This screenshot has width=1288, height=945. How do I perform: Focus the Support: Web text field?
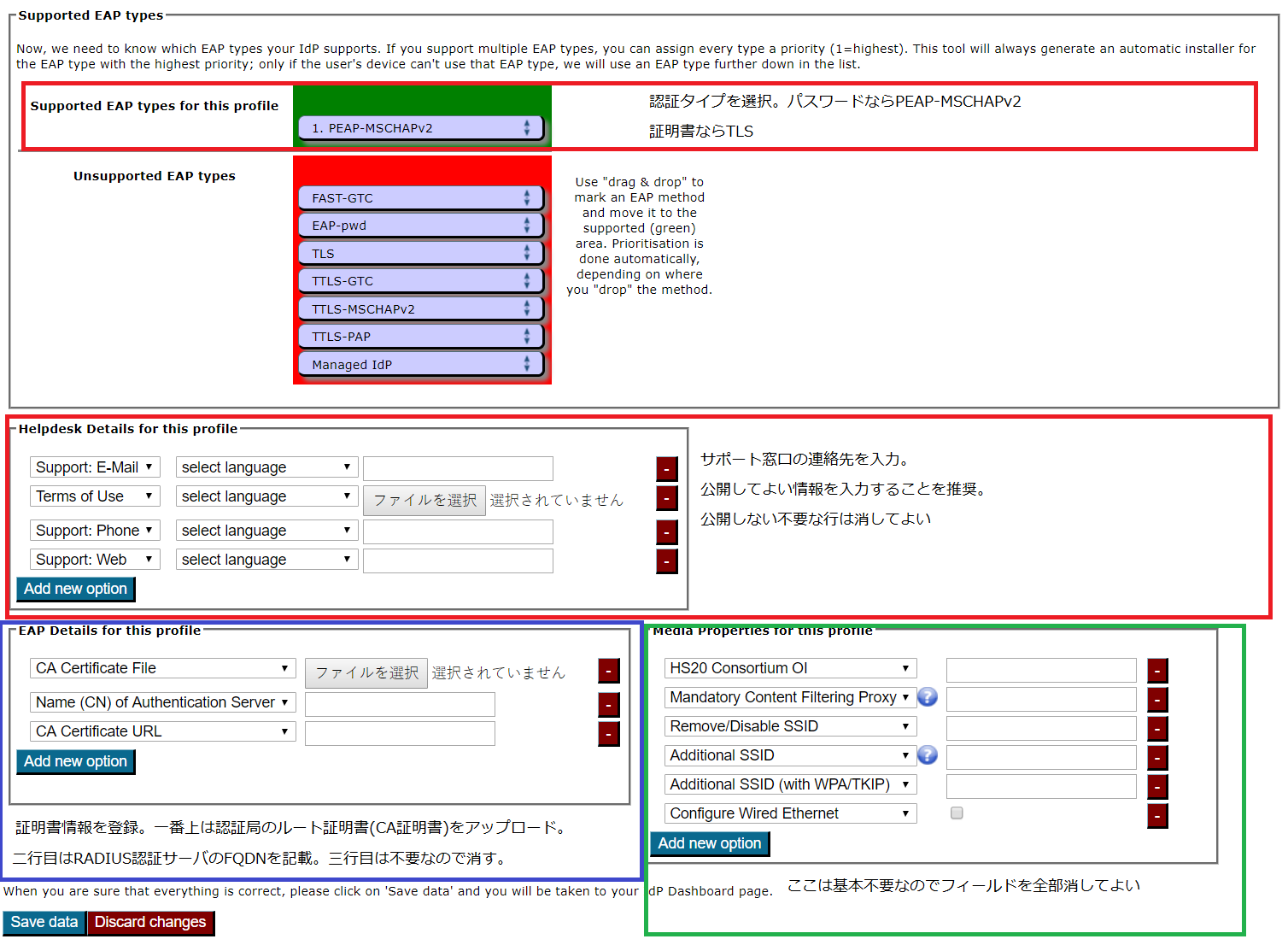tap(458, 561)
